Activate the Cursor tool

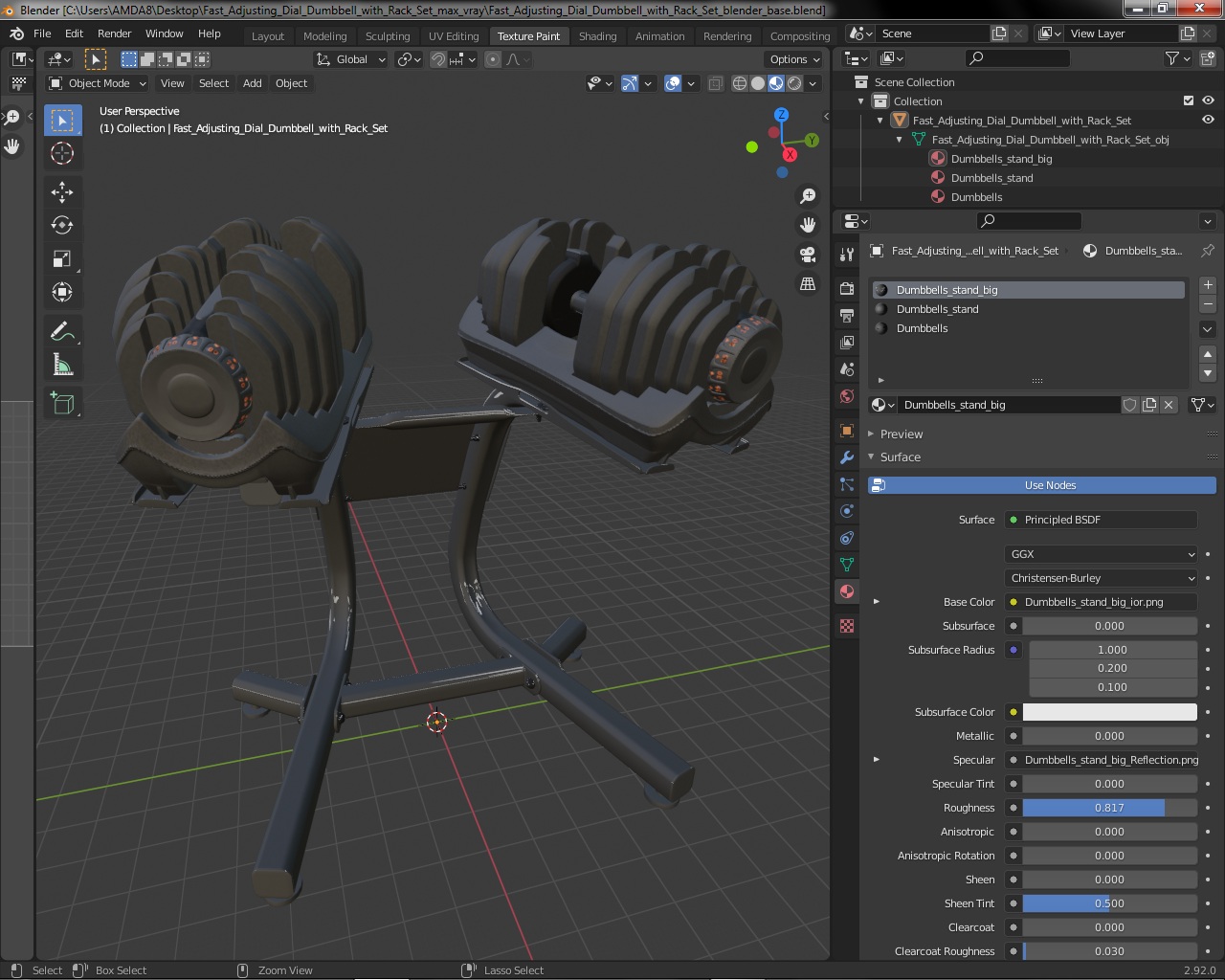[x=62, y=153]
